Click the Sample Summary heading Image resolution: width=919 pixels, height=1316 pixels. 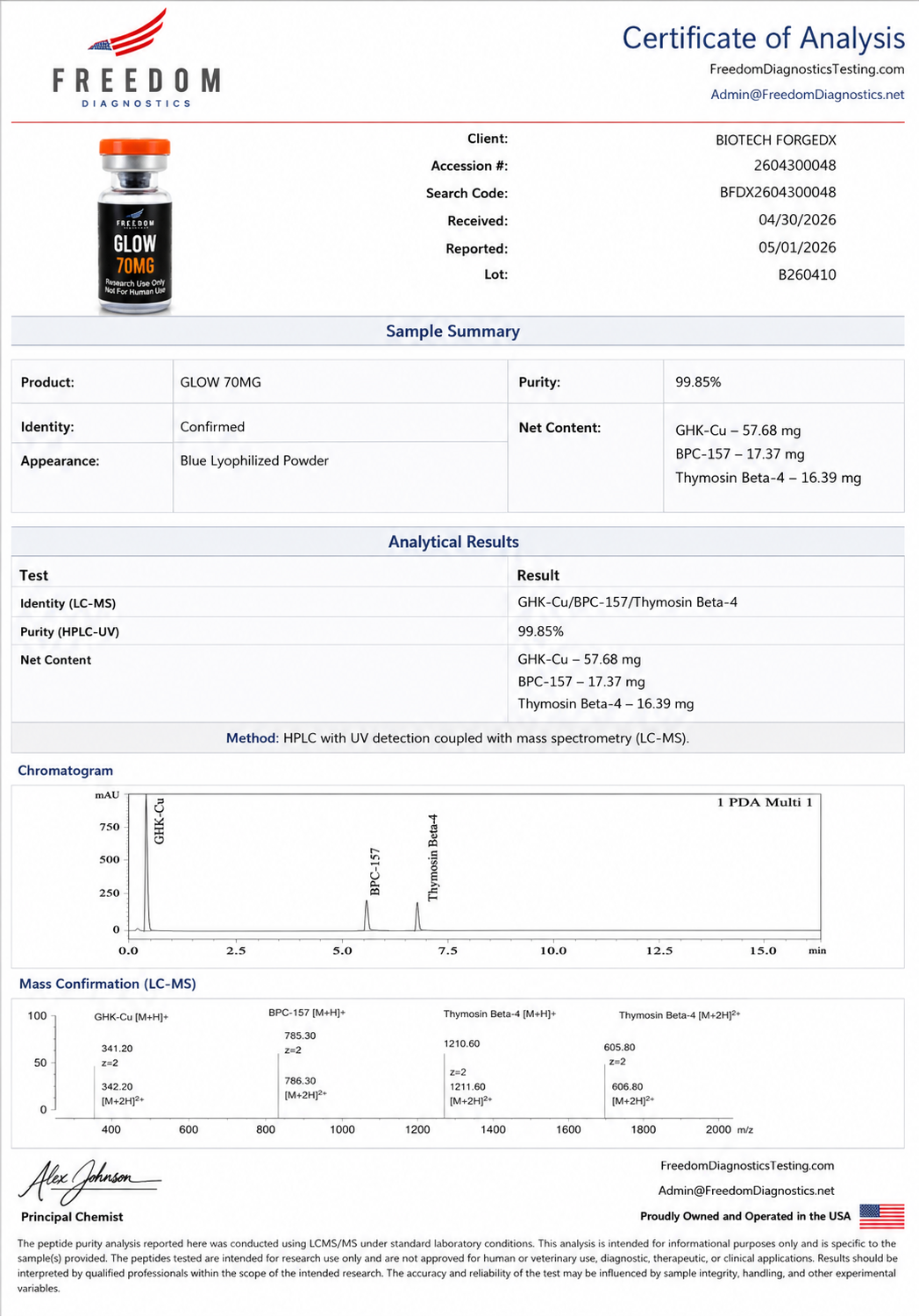coord(452,331)
